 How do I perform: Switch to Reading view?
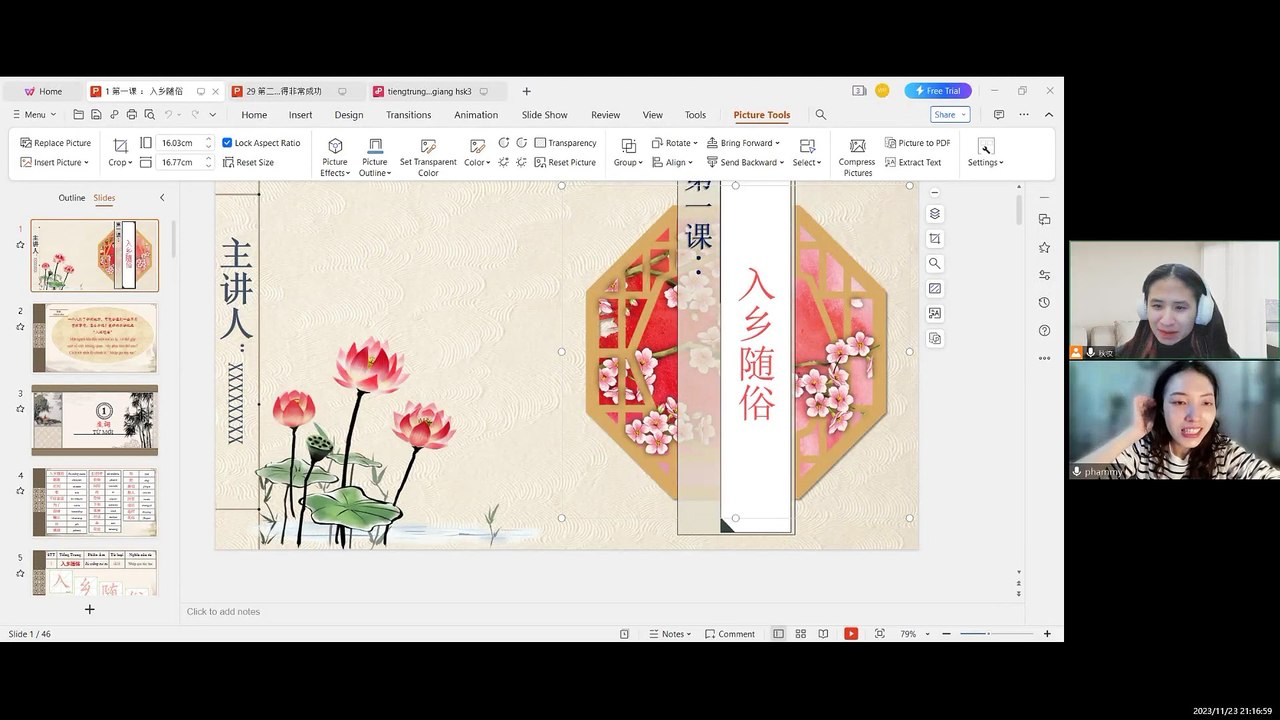tap(823, 634)
